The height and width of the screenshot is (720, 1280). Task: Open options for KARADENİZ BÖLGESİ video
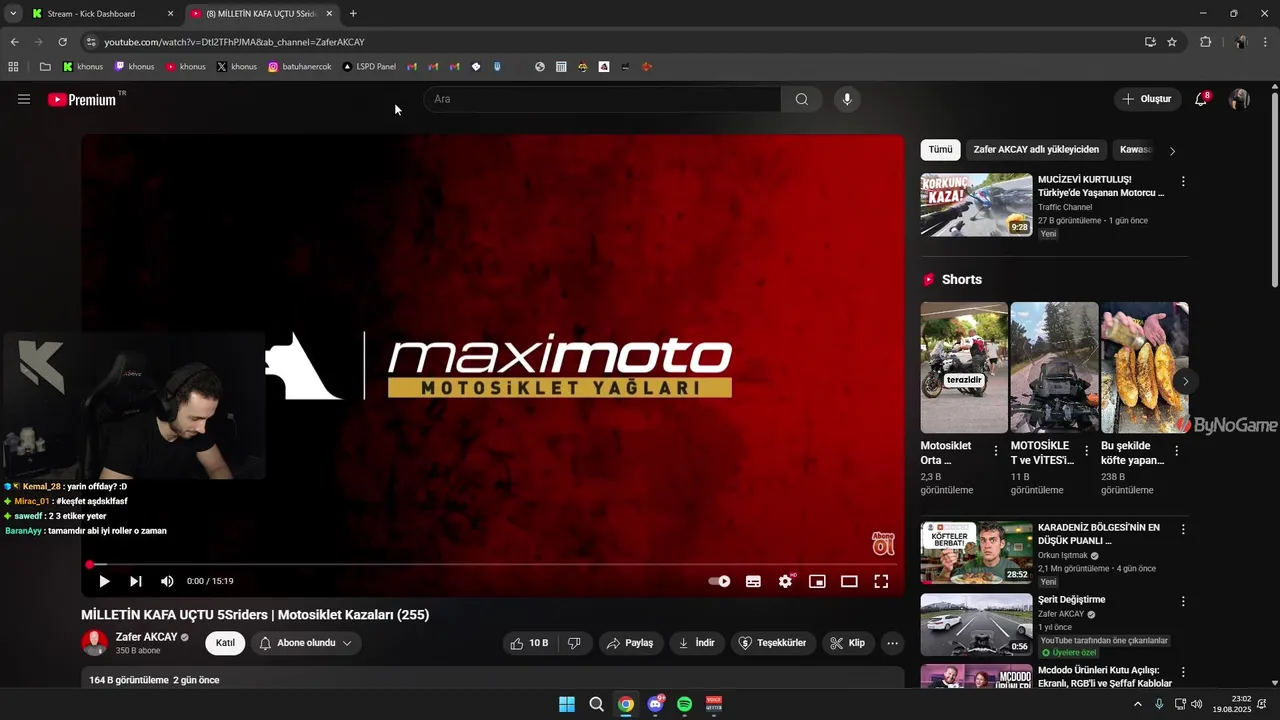pyautogui.click(x=1183, y=530)
